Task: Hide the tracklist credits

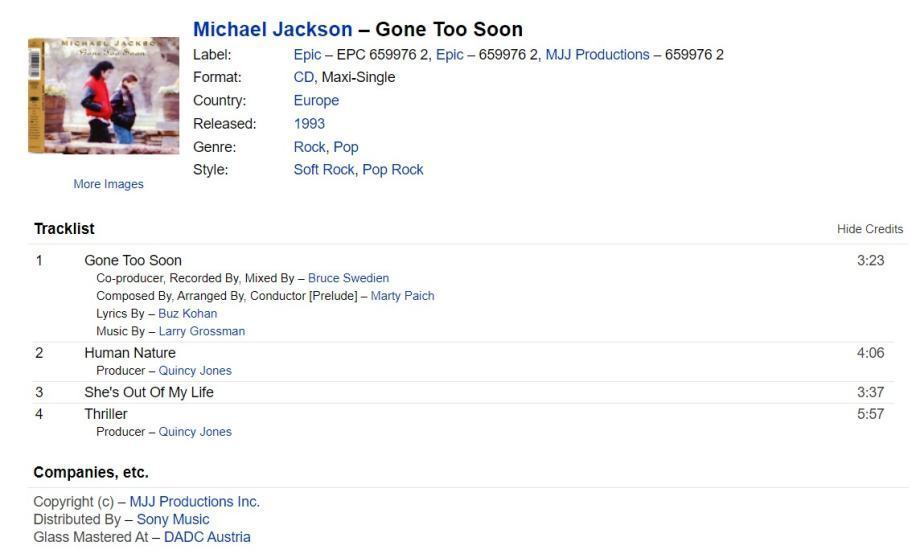Action: click(x=869, y=229)
